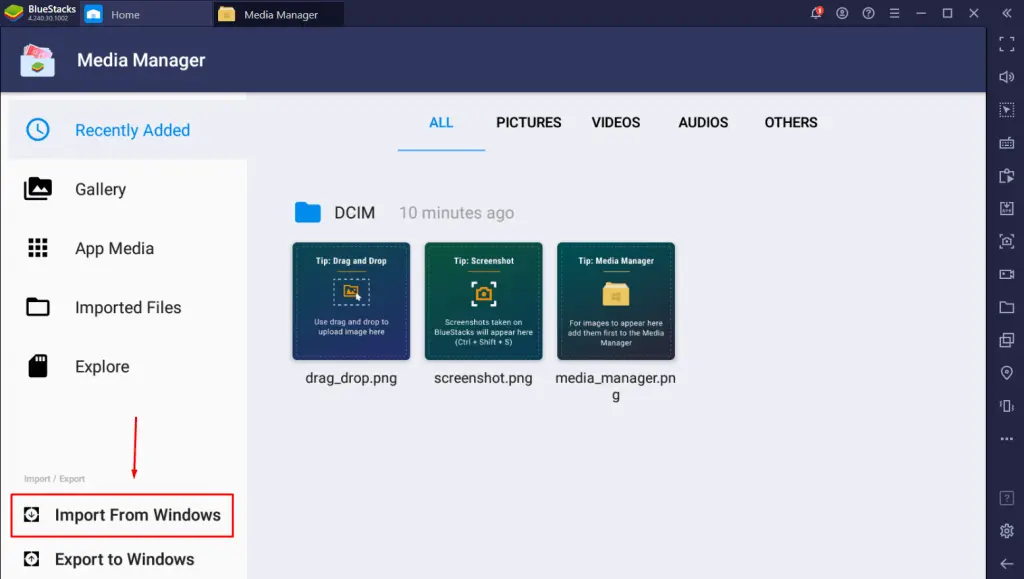Switch to the AUDIOS tab
Image resolution: width=1024 pixels, height=579 pixels.
[x=703, y=123]
